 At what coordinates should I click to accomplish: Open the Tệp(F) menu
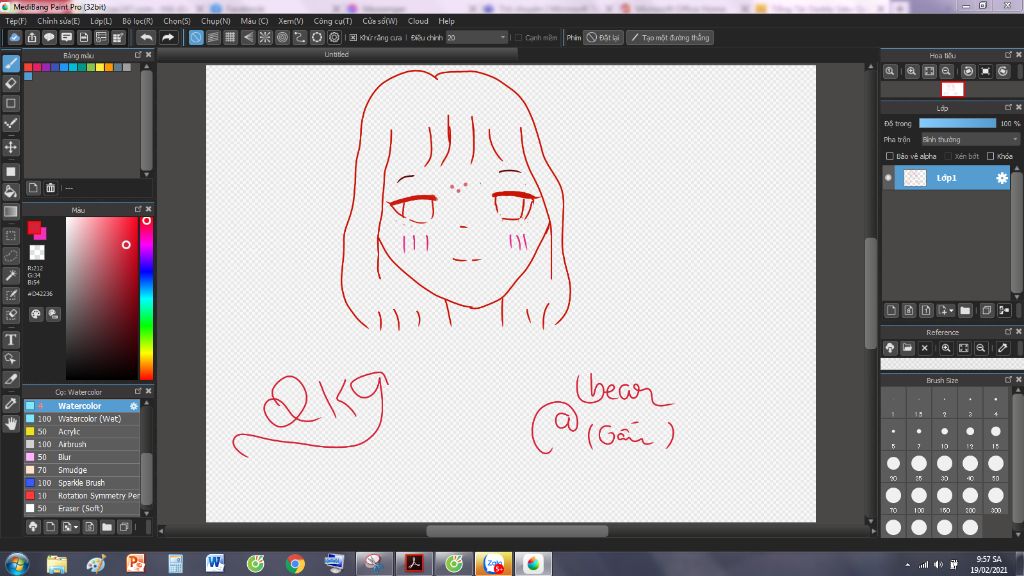16,21
